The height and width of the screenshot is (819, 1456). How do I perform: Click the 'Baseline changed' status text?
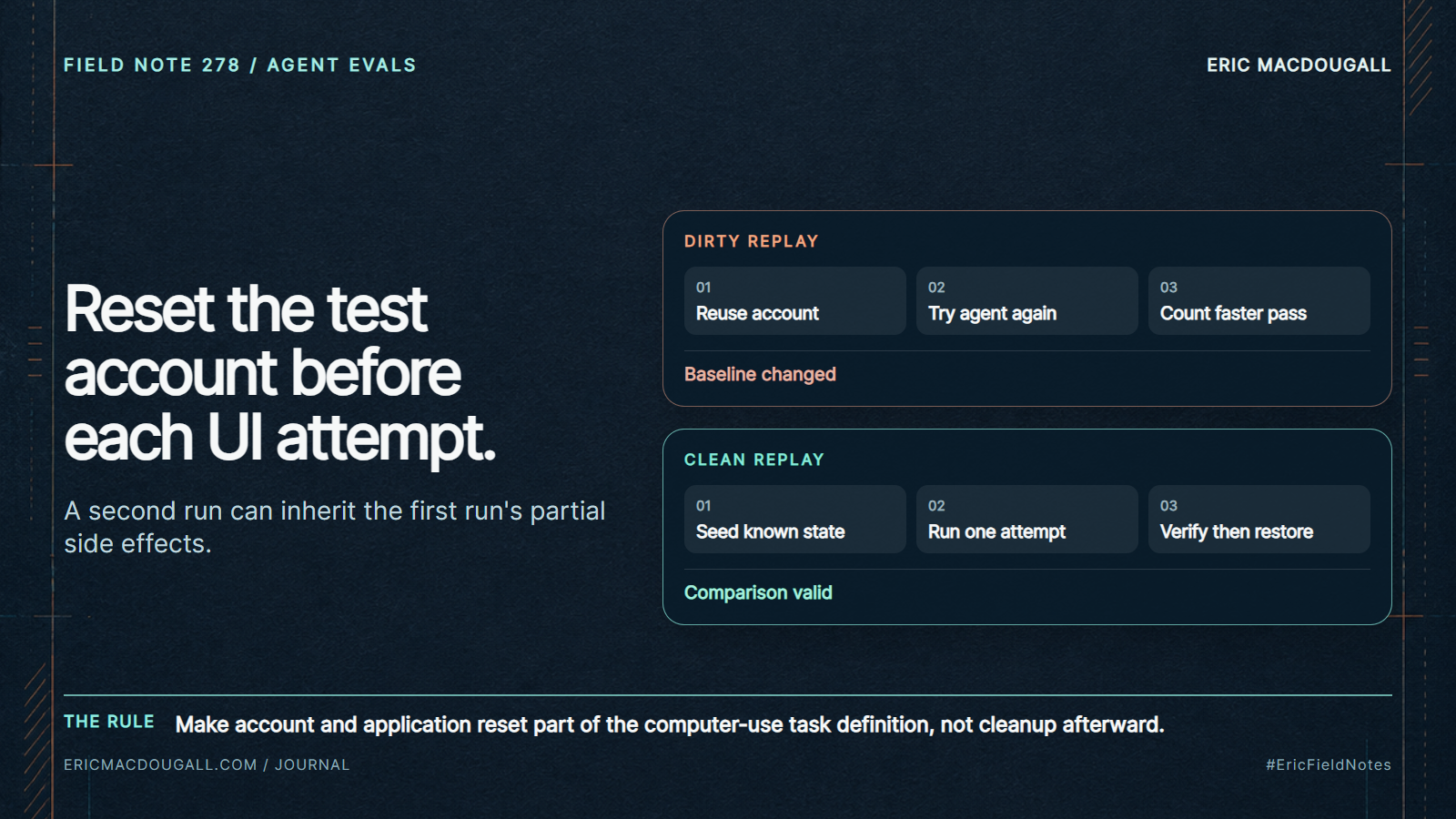[760, 374]
